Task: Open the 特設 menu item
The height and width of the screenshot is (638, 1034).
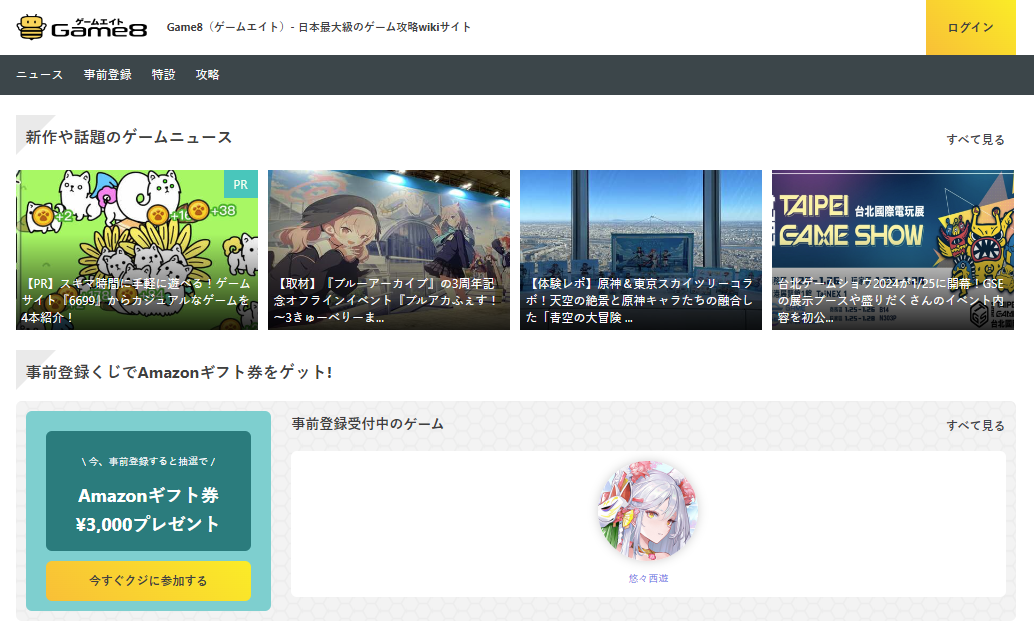Action: [x=164, y=75]
